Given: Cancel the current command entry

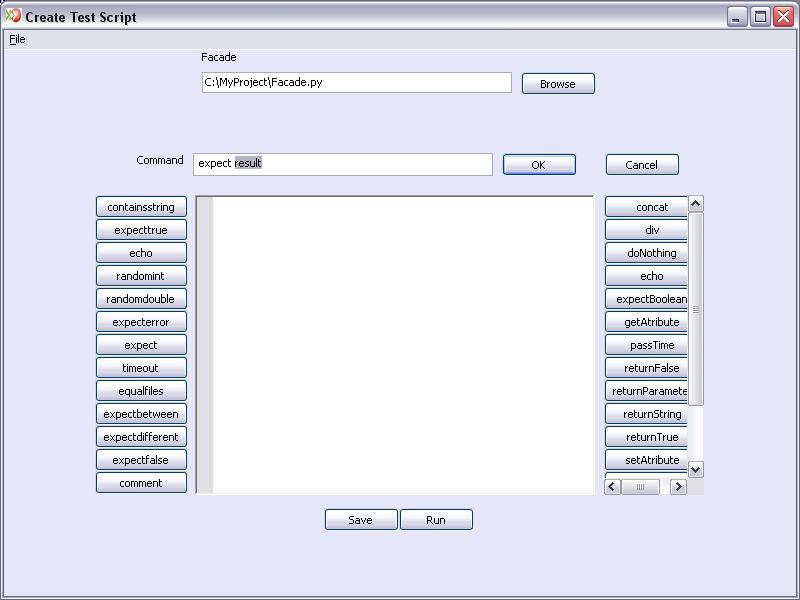Looking at the screenshot, I should [x=641, y=164].
